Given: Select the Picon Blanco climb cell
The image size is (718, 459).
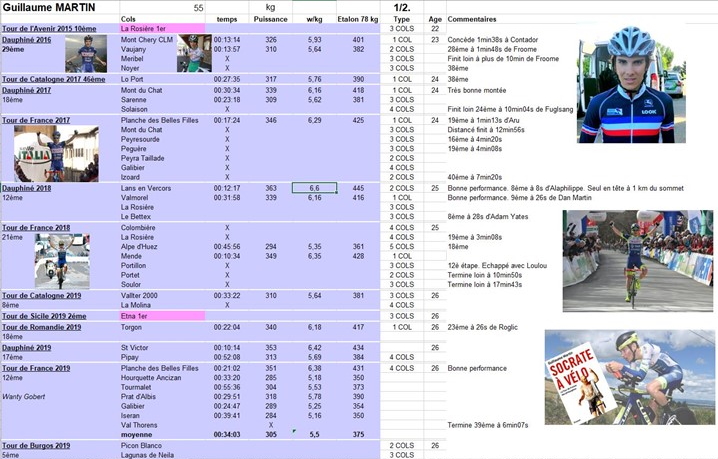Looking at the screenshot, I should 141,445.
